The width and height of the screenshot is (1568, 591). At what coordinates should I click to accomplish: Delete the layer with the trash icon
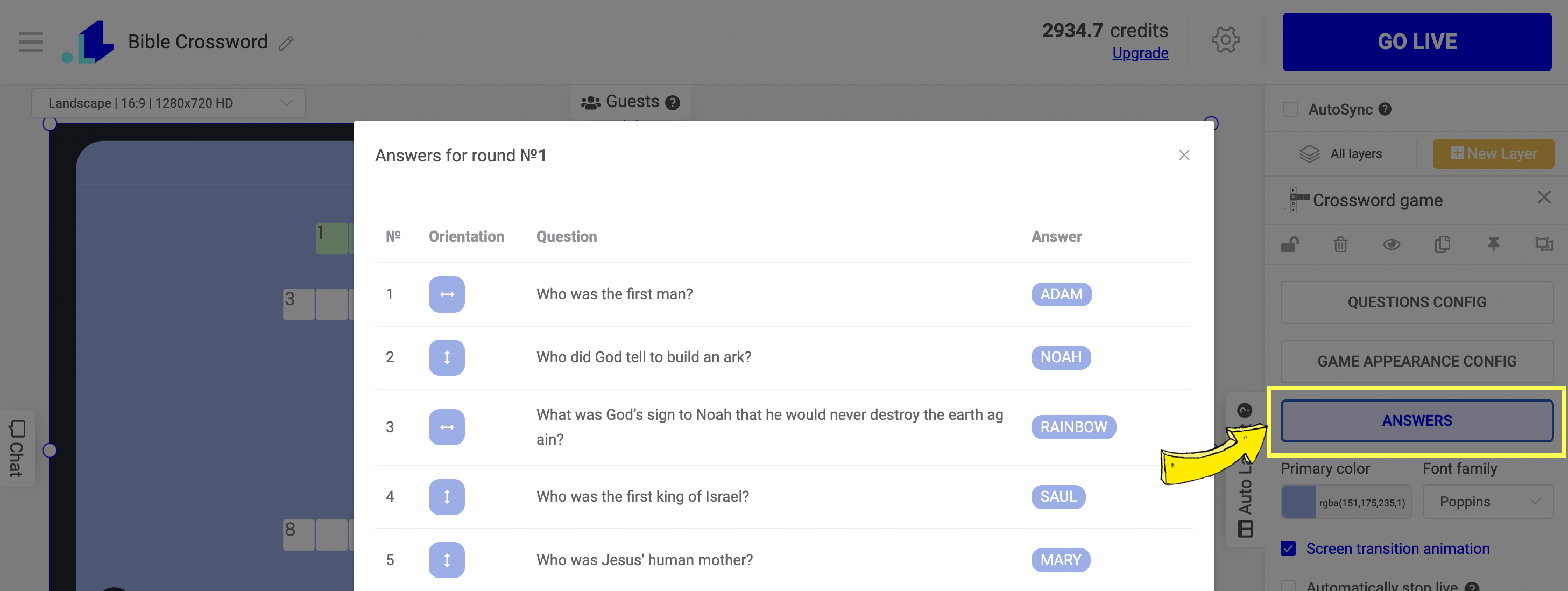(x=1340, y=245)
